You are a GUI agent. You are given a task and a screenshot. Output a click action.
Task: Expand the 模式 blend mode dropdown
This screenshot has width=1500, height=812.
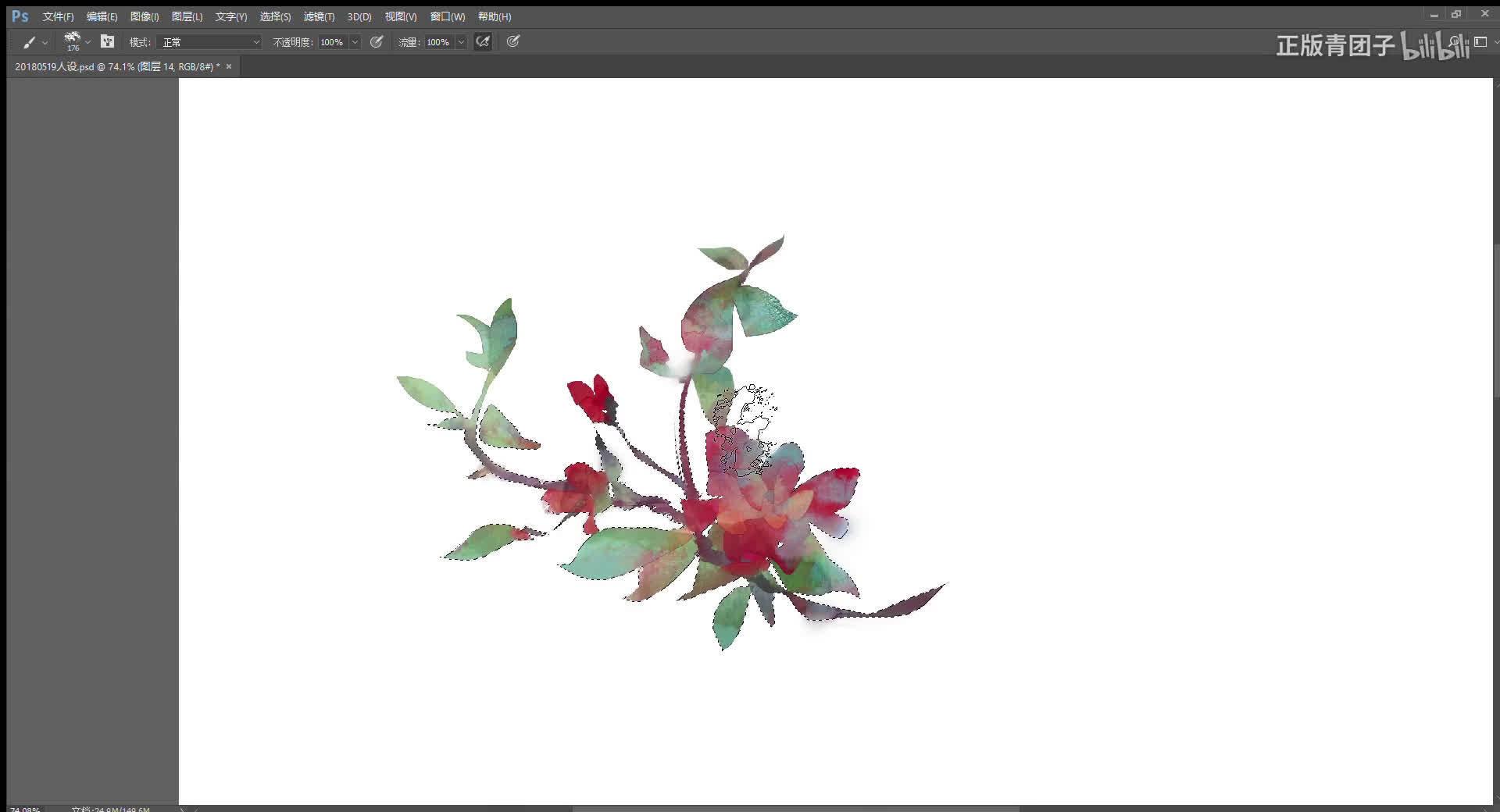(x=209, y=42)
